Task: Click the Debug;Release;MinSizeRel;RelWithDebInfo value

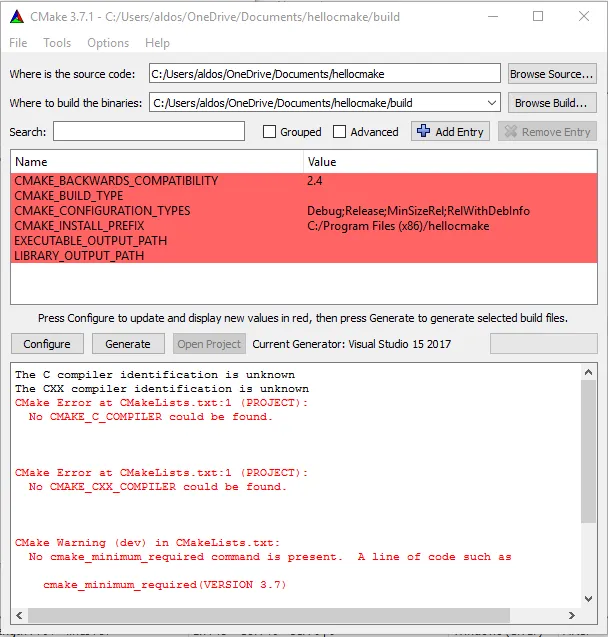Action: [418, 211]
